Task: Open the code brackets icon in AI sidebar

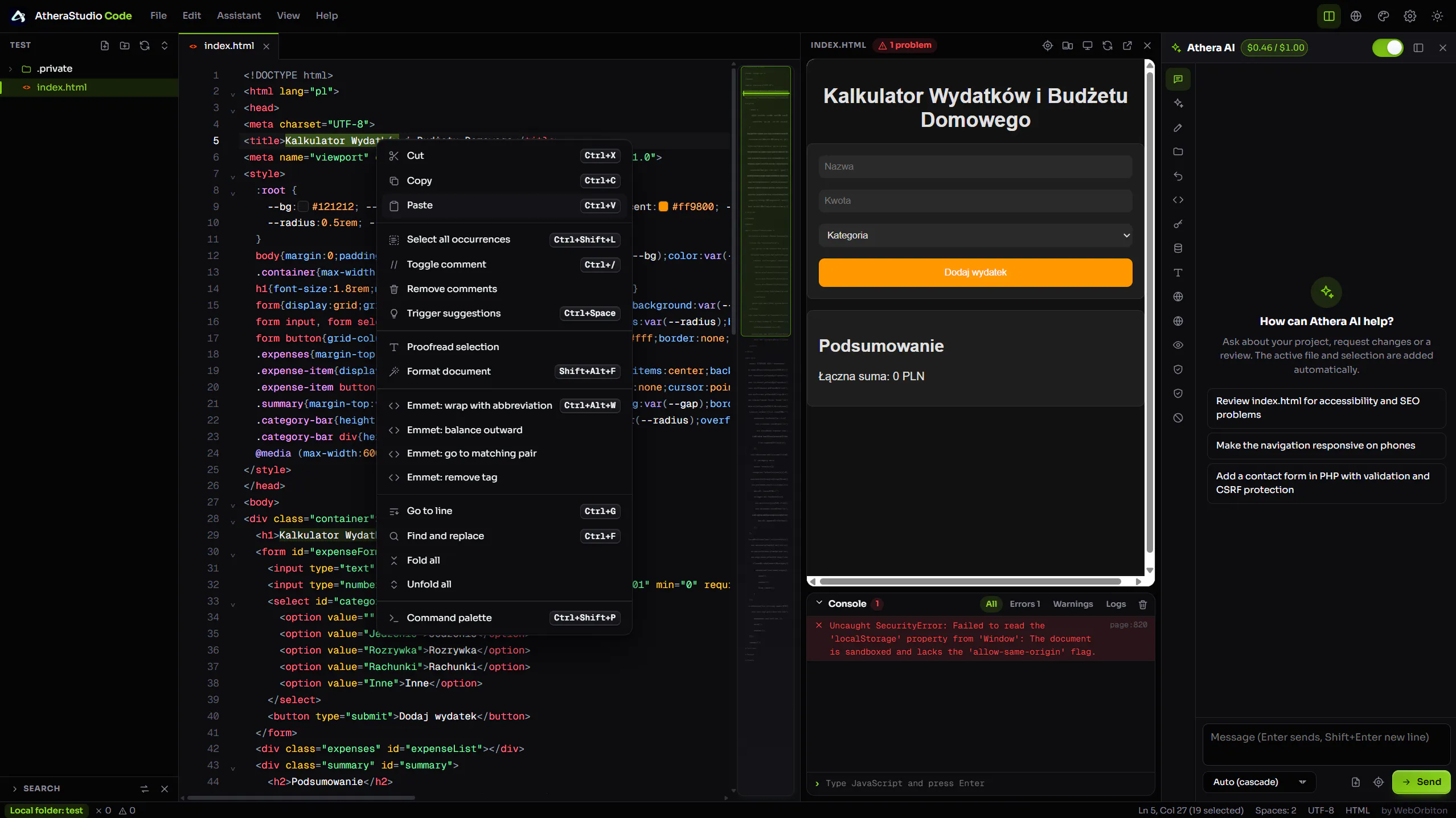Action: pos(1178,200)
